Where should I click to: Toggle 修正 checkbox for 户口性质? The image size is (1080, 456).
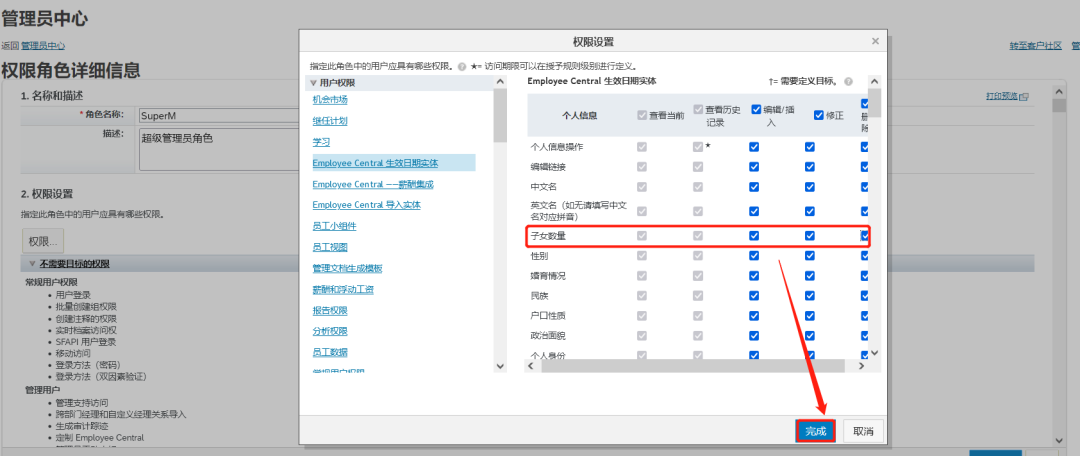coord(810,315)
